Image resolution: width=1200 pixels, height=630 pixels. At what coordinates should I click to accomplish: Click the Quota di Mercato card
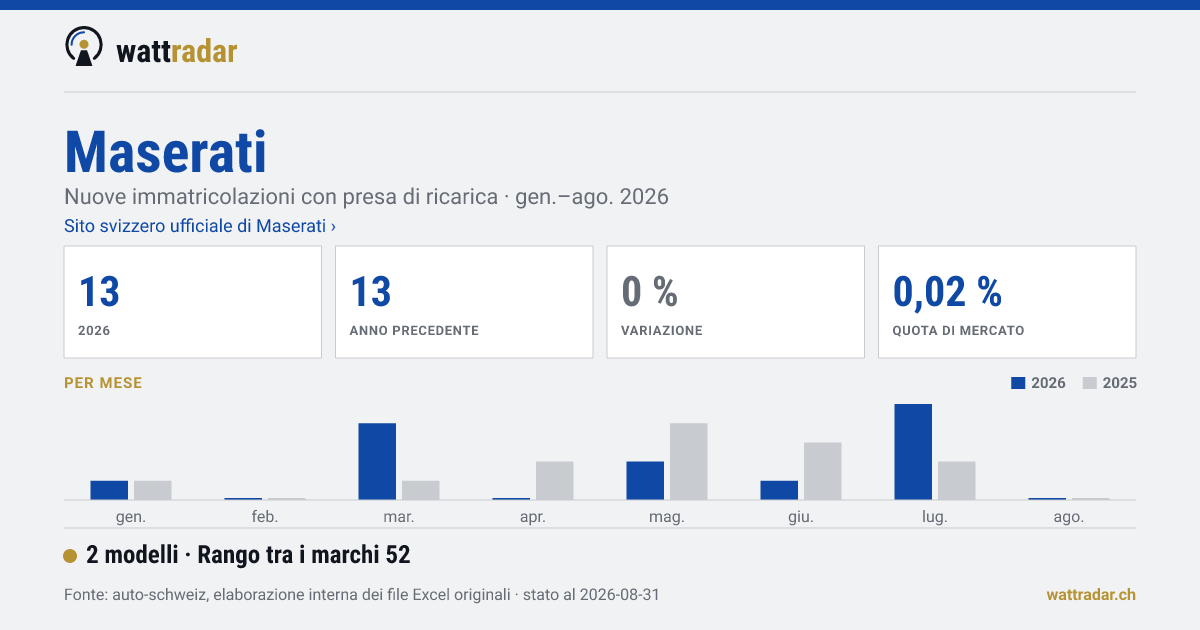pyautogui.click(x=1007, y=302)
